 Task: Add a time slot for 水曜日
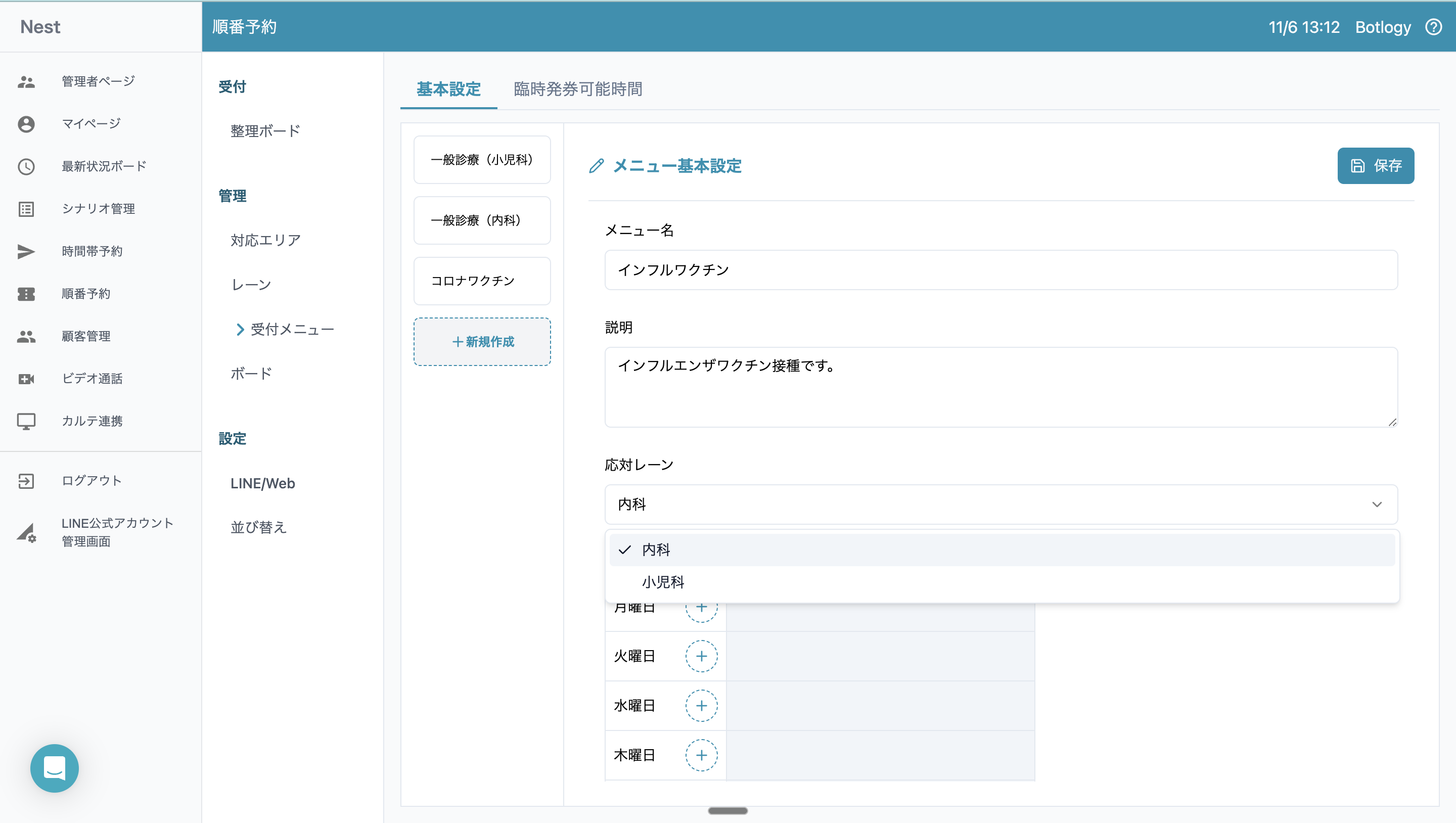(x=701, y=705)
